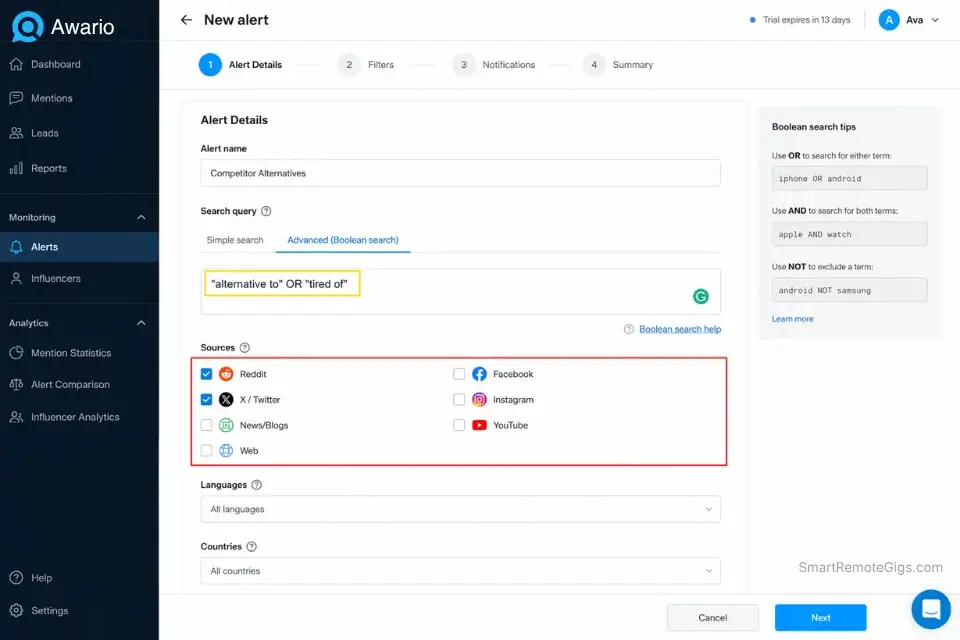
Task: Open the chat support bubble
Action: 930,608
